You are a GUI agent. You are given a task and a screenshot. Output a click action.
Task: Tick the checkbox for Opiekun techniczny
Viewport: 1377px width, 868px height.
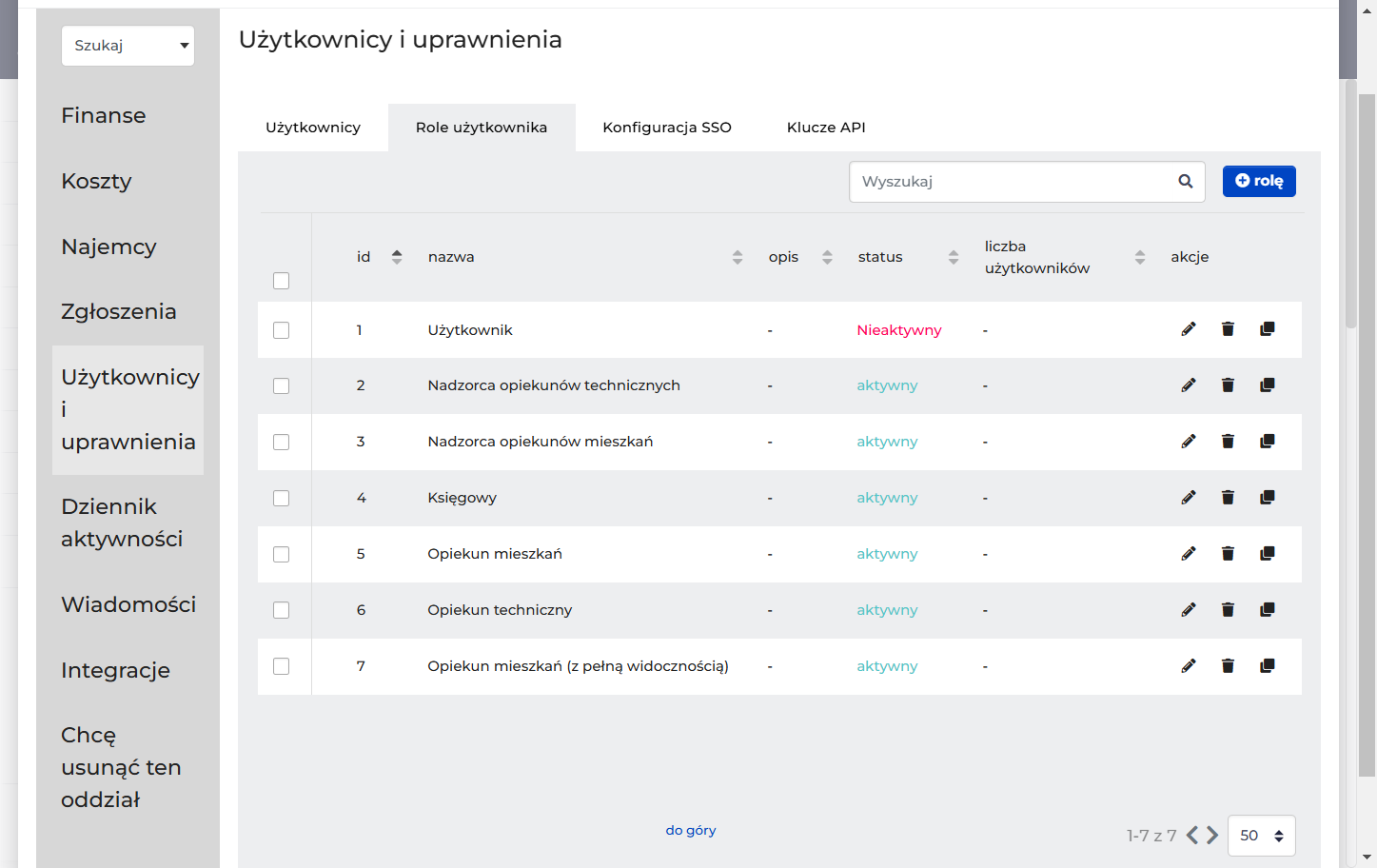(x=281, y=610)
